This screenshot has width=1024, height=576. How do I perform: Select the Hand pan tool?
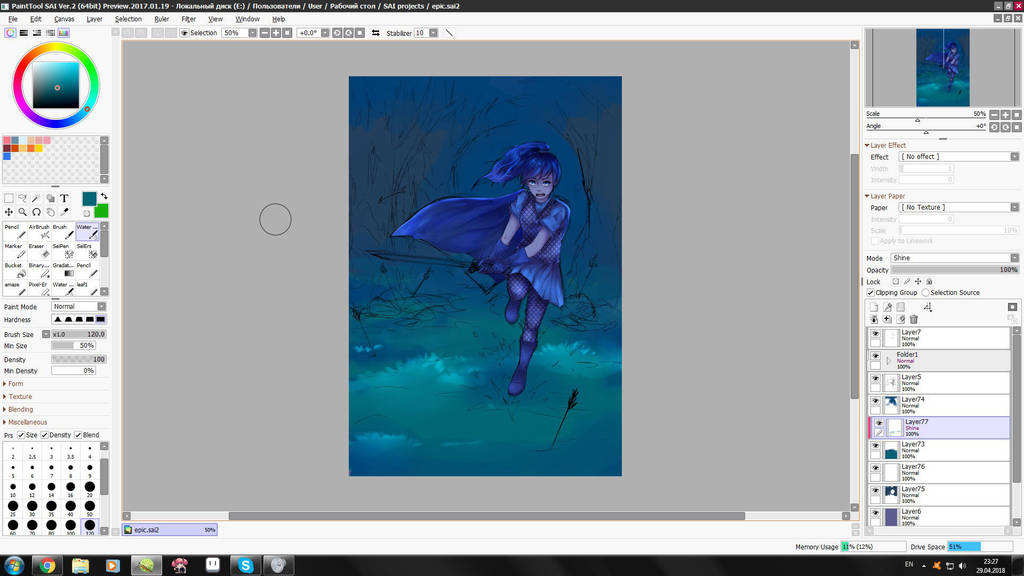(x=50, y=212)
